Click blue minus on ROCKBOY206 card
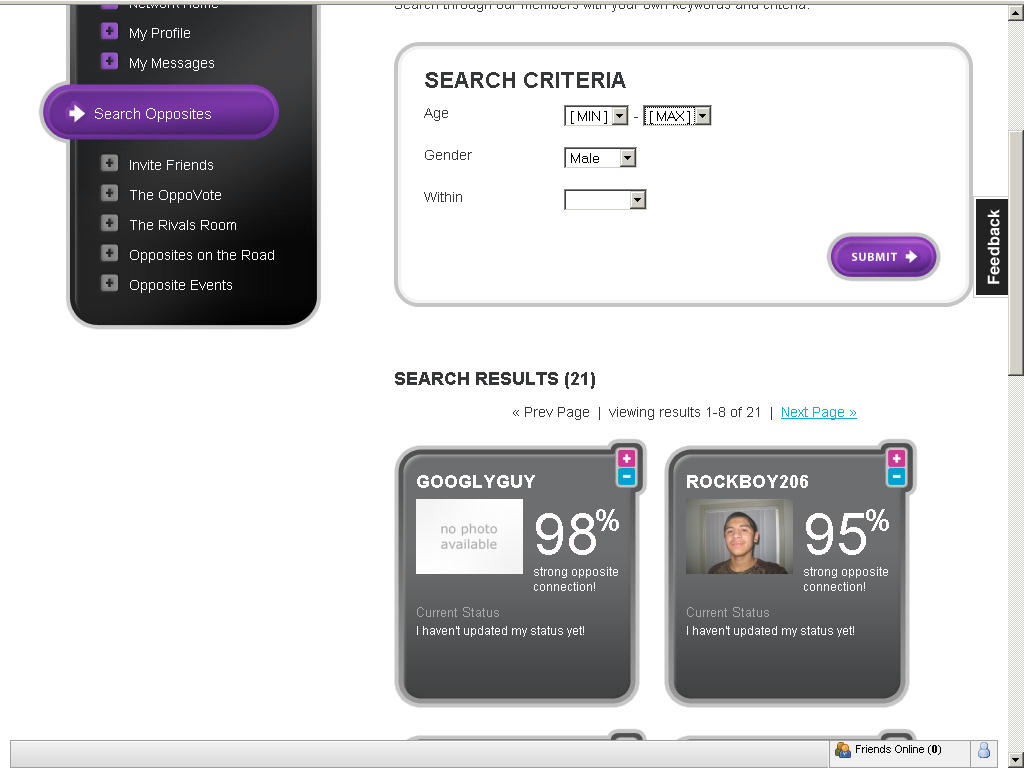1024x768 pixels. (x=896, y=477)
